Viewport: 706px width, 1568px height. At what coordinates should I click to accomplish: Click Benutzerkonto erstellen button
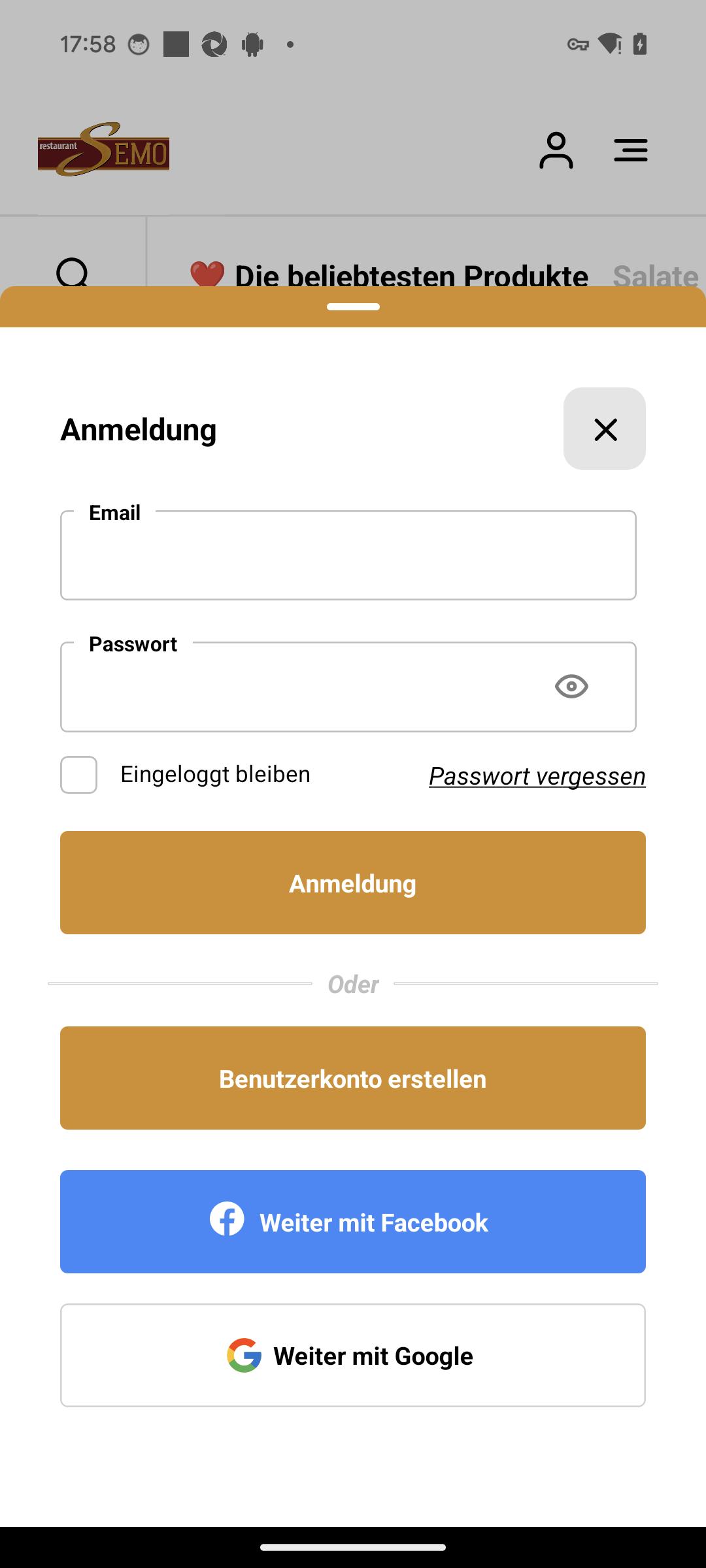pos(353,1078)
